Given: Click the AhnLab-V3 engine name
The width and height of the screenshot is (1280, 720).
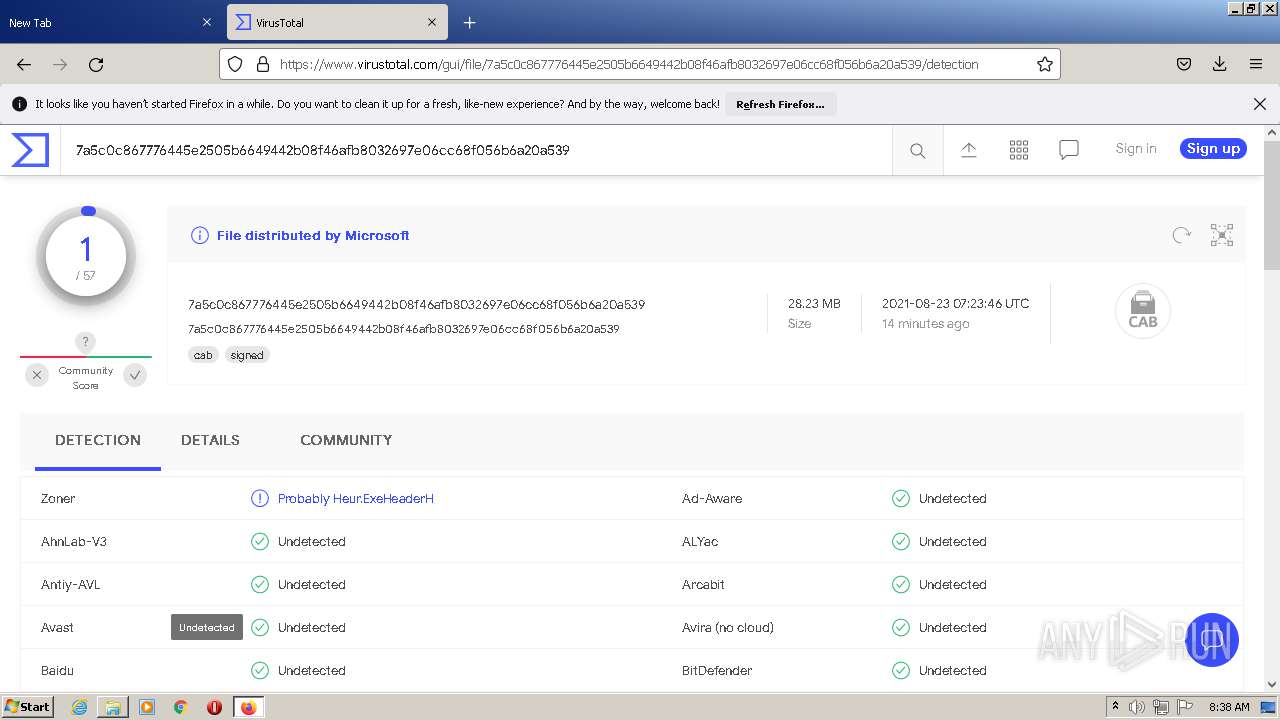Looking at the screenshot, I should pos(74,541).
